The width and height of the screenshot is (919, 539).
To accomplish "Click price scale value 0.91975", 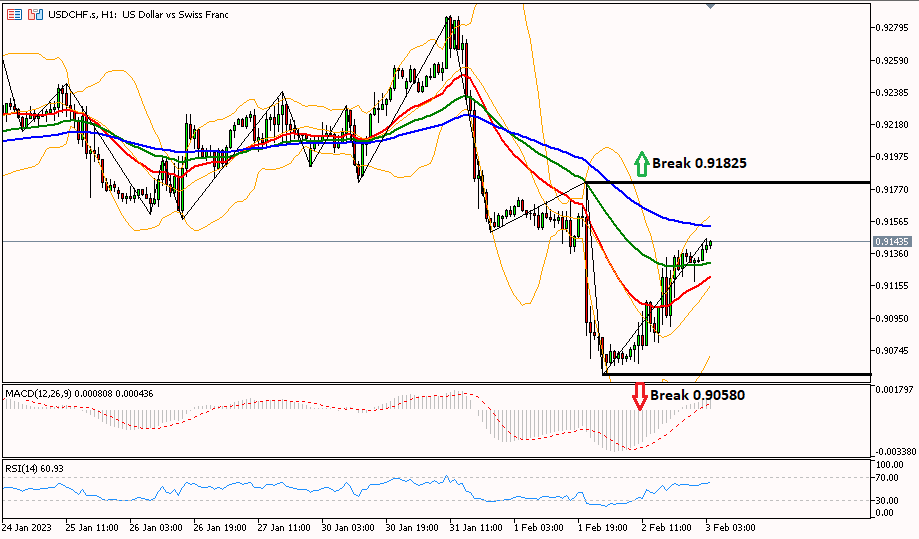I will click(892, 157).
